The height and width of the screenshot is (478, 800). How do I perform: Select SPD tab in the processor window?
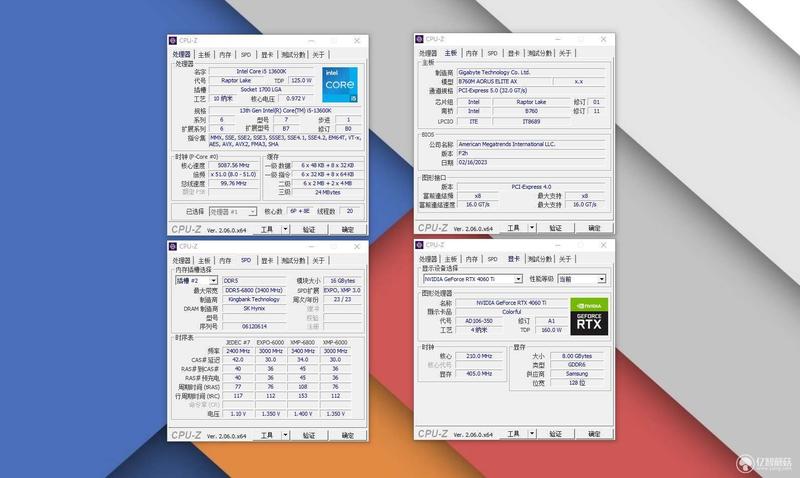(246, 55)
